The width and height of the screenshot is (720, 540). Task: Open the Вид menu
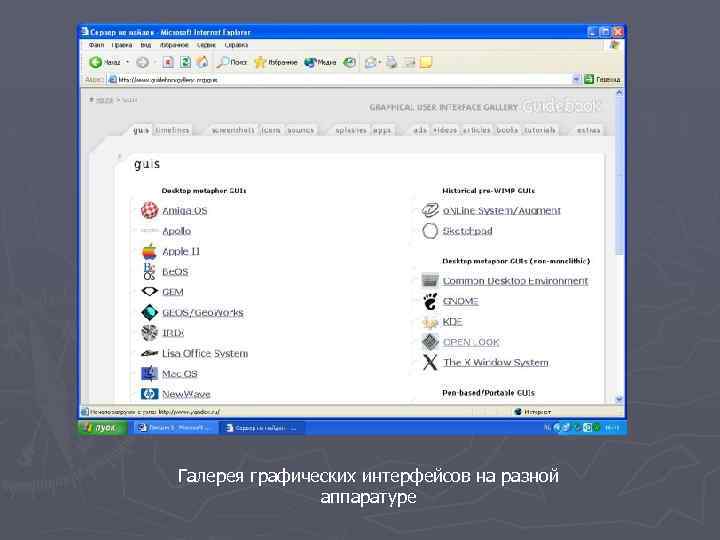pos(146,45)
